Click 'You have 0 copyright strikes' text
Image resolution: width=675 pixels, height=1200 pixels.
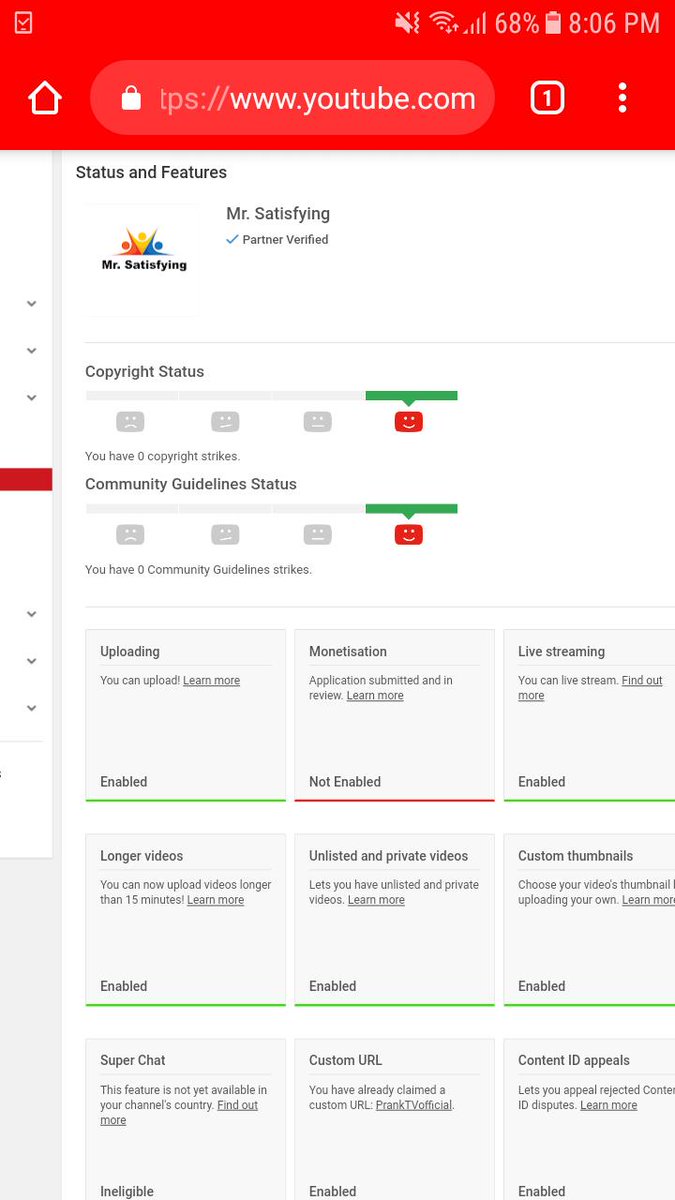coord(162,456)
